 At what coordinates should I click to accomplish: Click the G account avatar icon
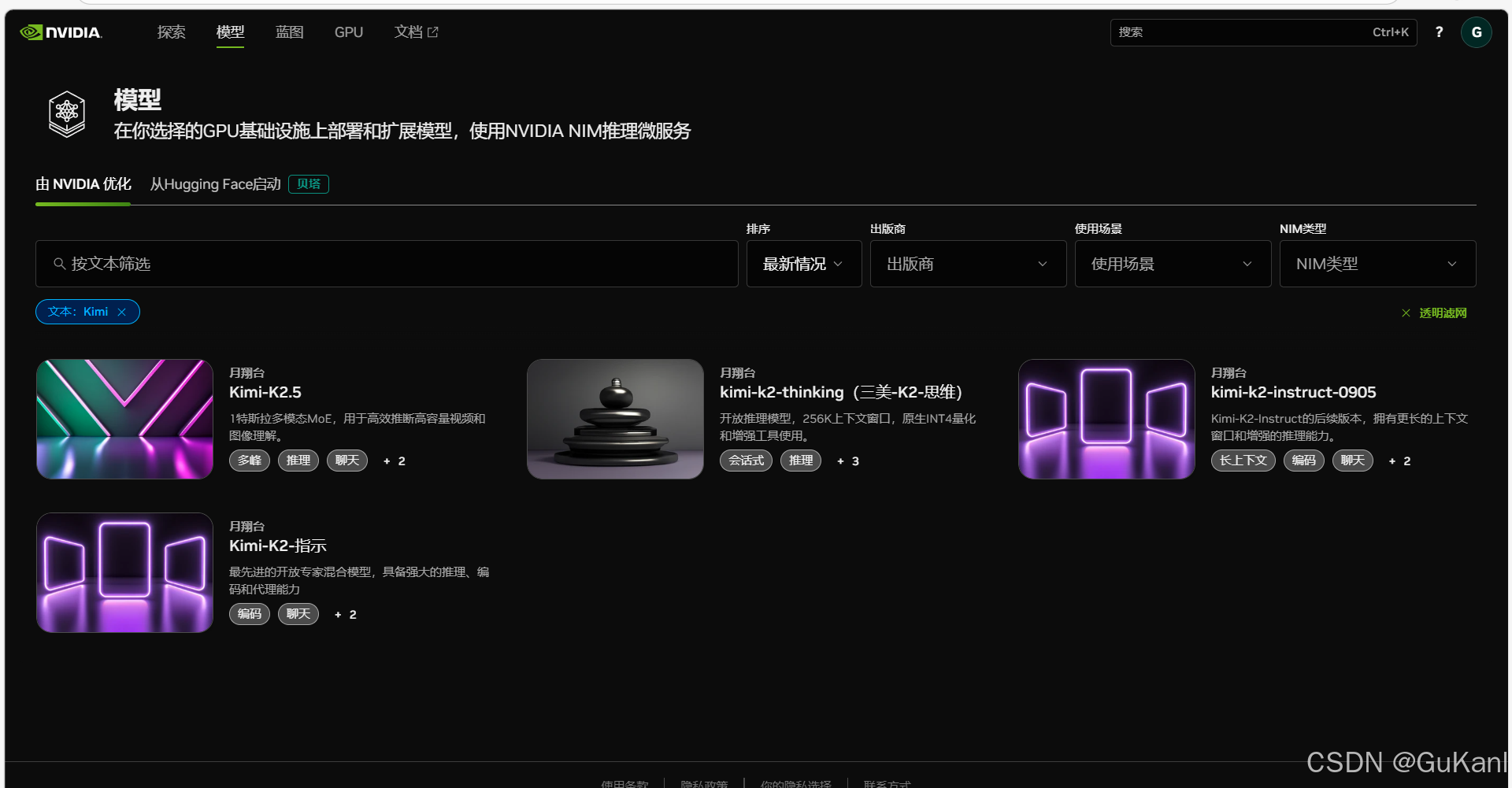[1477, 32]
